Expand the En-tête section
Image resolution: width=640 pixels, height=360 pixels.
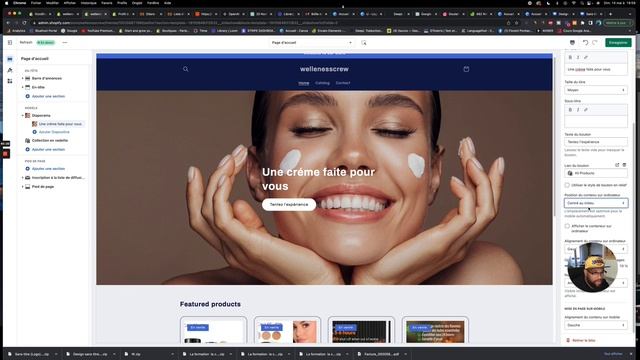(x=22, y=87)
